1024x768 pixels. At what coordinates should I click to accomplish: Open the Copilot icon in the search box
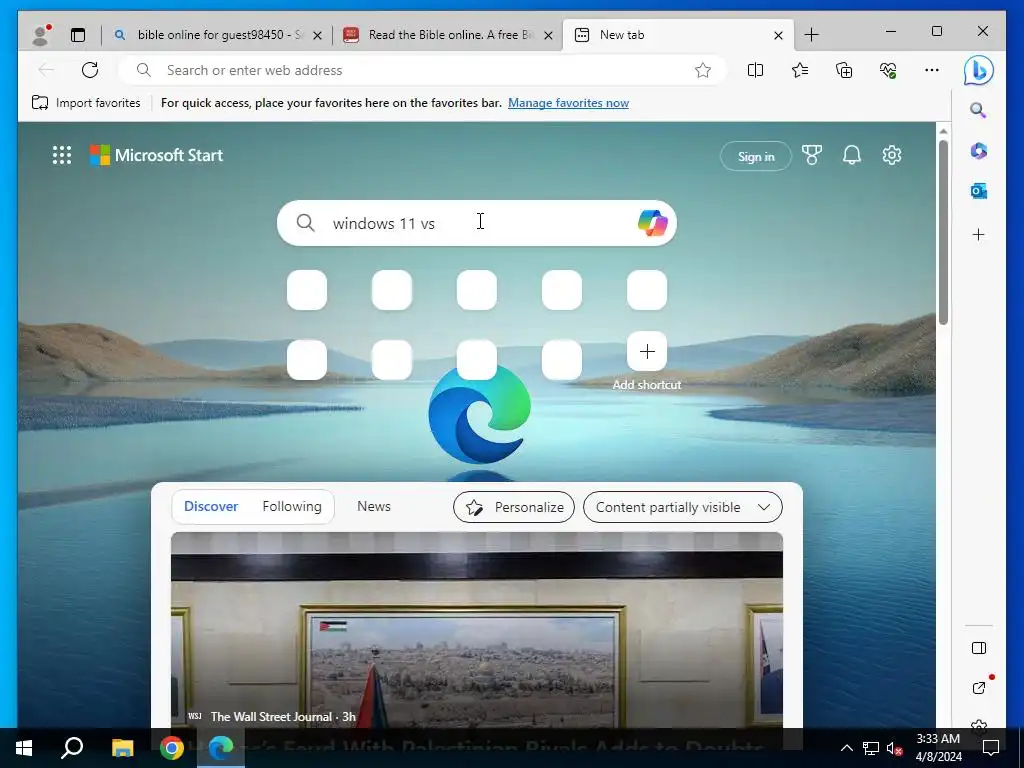pos(652,223)
